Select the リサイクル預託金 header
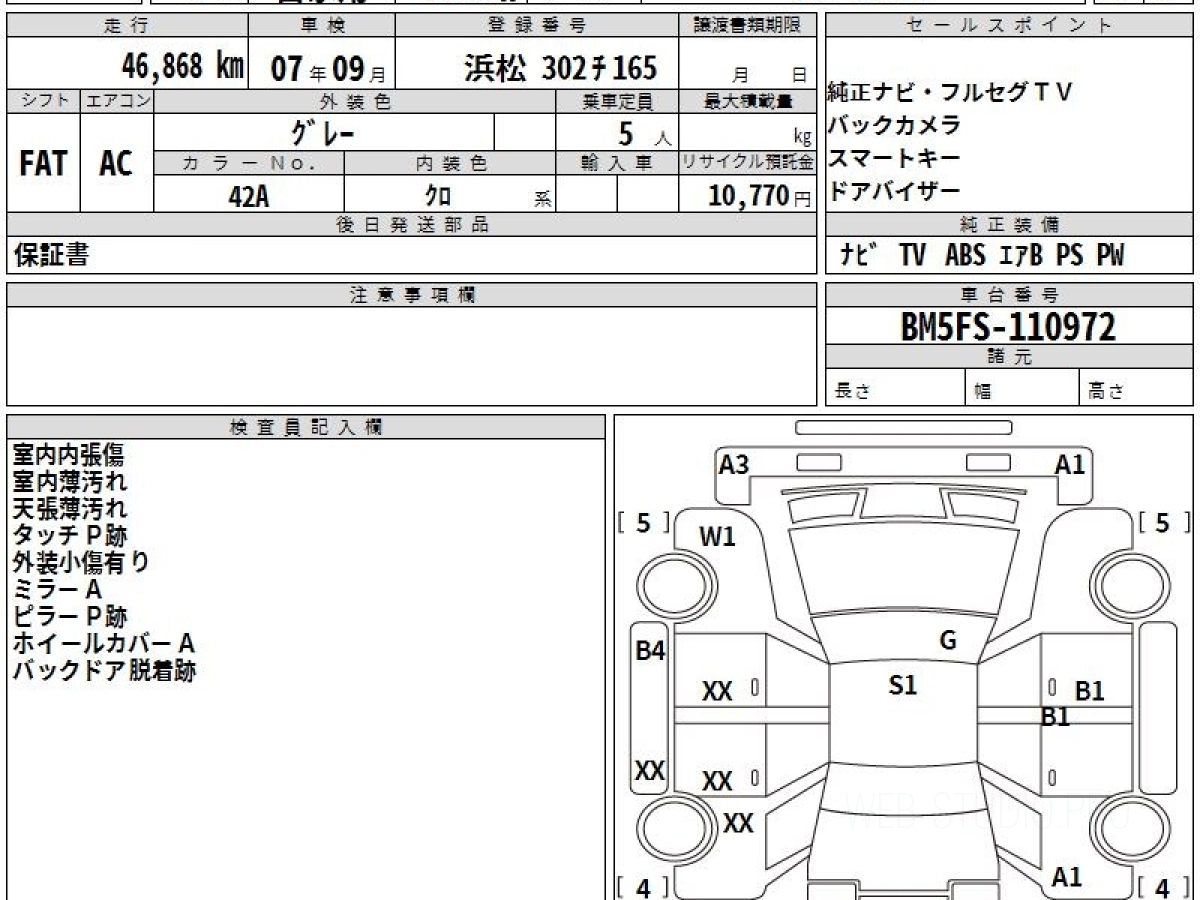 (748, 163)
